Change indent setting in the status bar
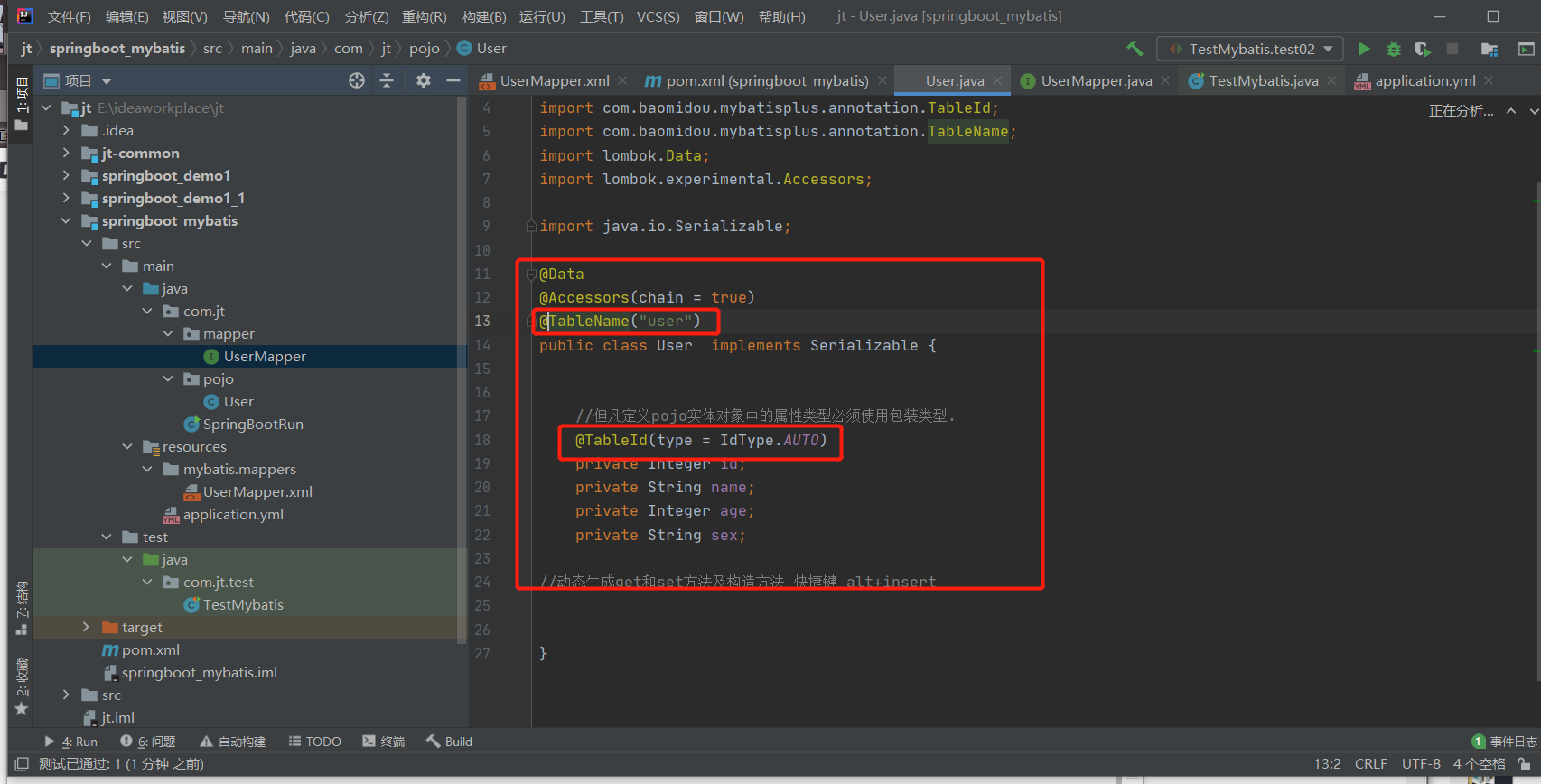The image size is (1541, 784). pos(1479,764)
